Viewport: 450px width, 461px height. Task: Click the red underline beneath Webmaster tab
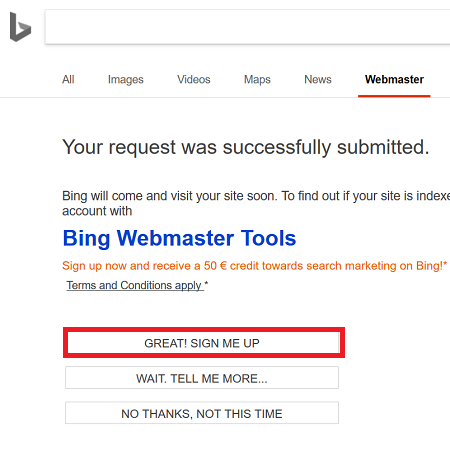pyautogui.click(x=394, y=96)
